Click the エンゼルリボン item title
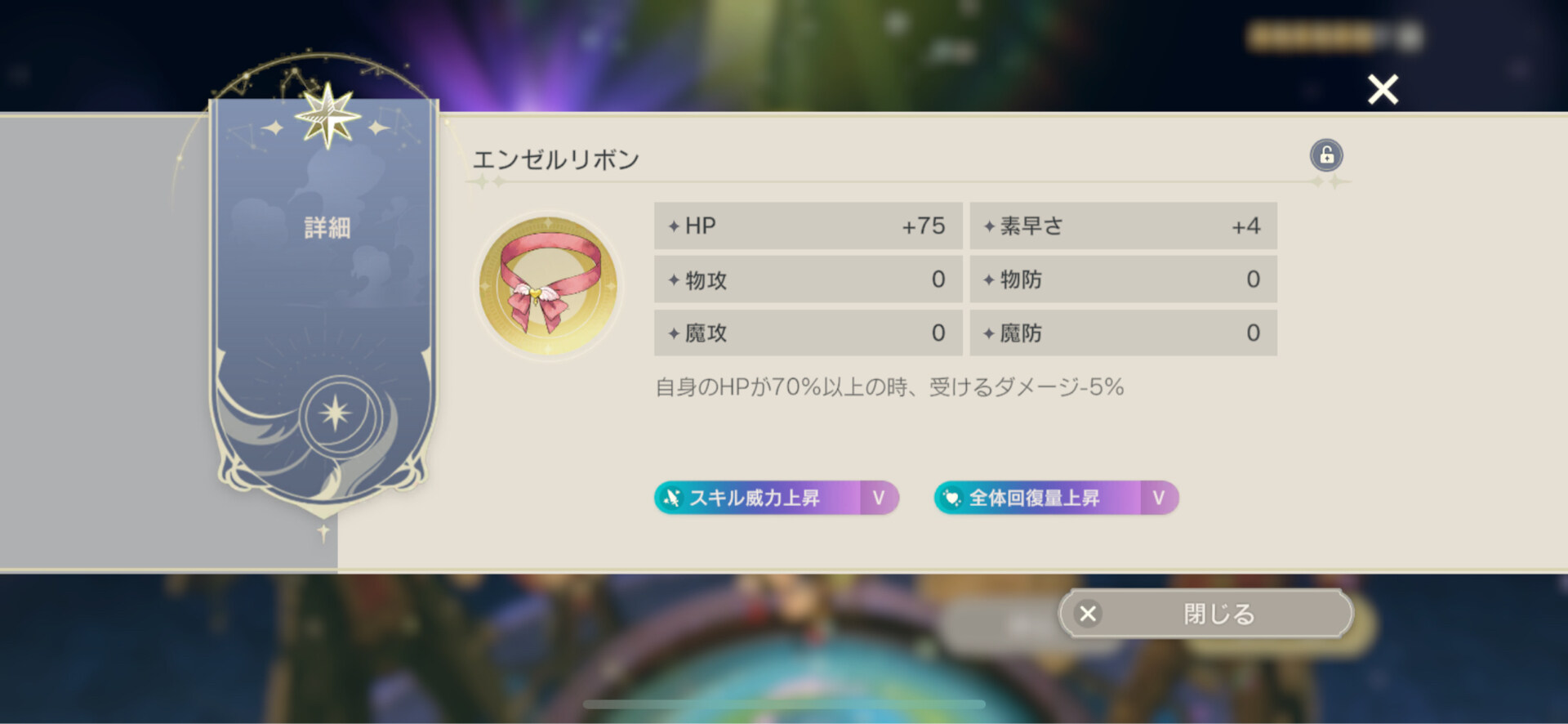This screenshot has height=724, width=1568. click(x=556, y=159)
